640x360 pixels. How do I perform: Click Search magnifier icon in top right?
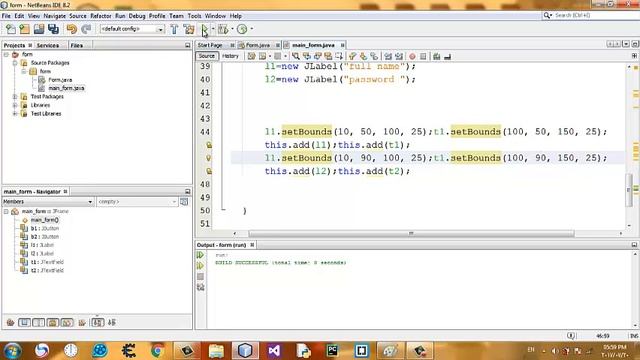click(547, 15)
